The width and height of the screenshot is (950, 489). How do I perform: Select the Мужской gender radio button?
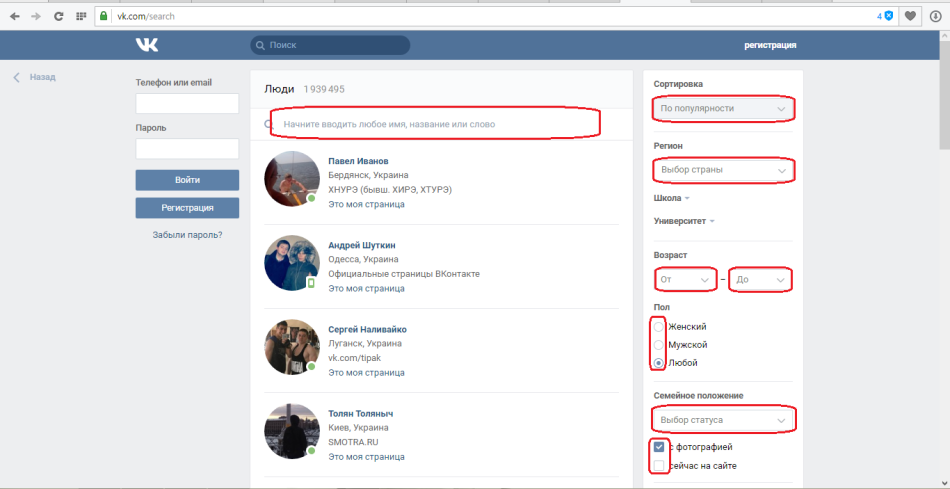[x=658, y=345]
